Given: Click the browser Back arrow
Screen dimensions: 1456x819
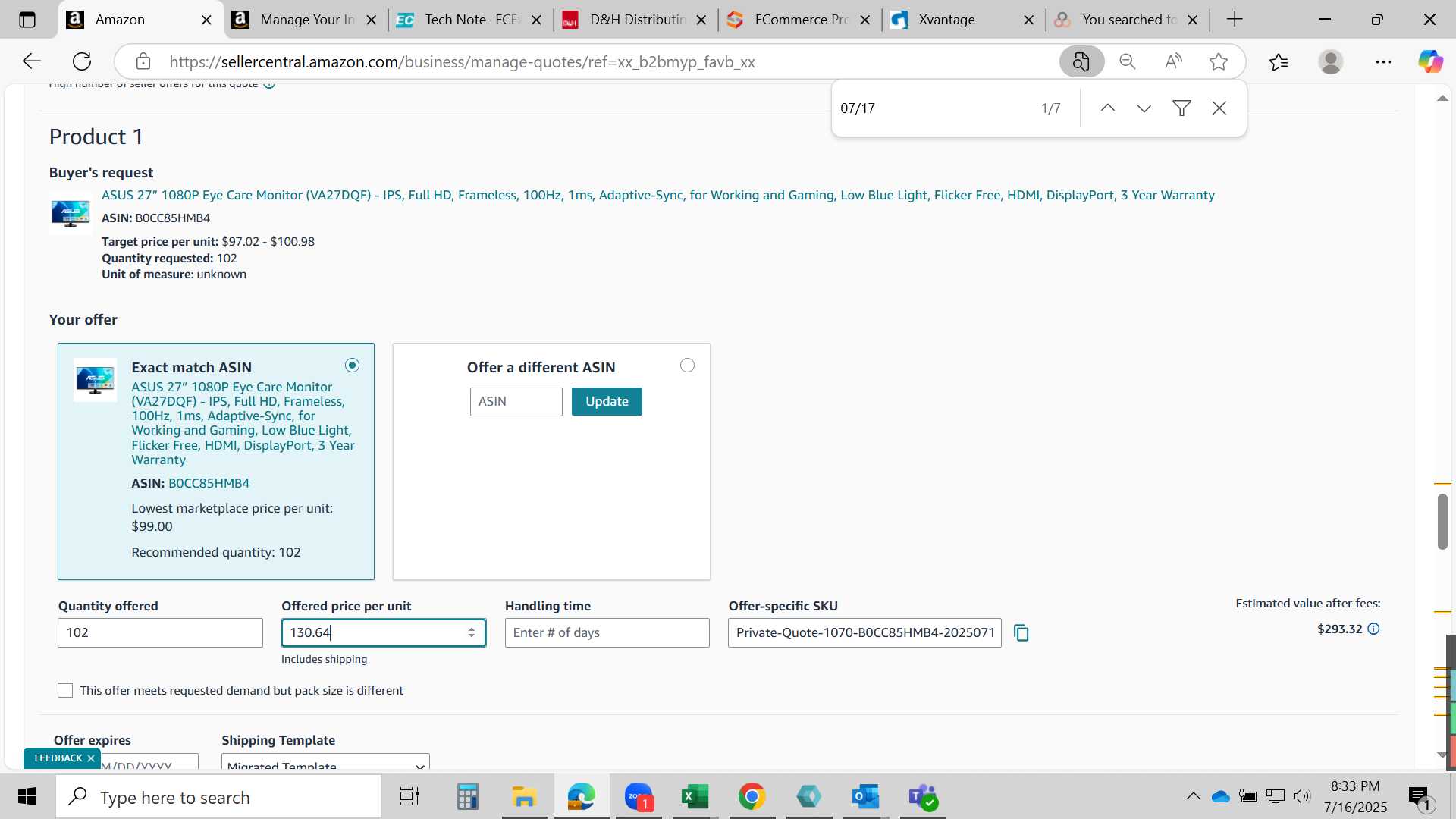Looking at the screenshot, I should click(31, 61).
